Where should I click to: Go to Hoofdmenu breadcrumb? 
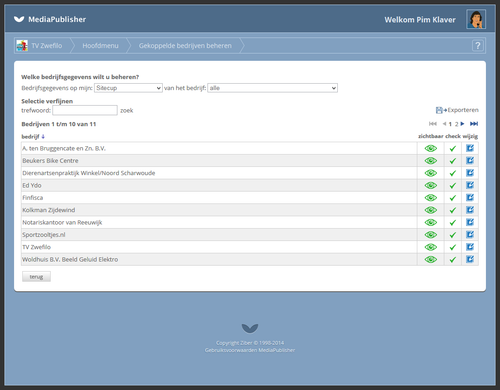tap(100, 46)
